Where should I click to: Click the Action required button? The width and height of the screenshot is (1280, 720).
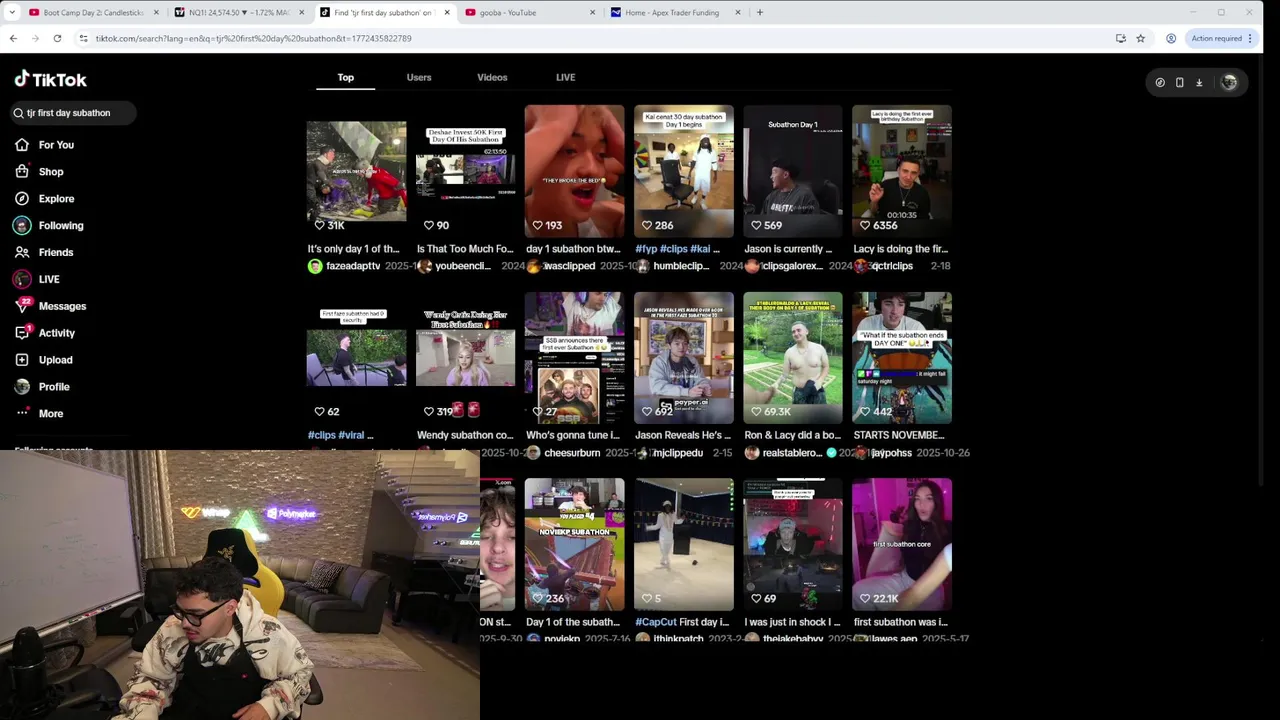[x=1216, y=38]
